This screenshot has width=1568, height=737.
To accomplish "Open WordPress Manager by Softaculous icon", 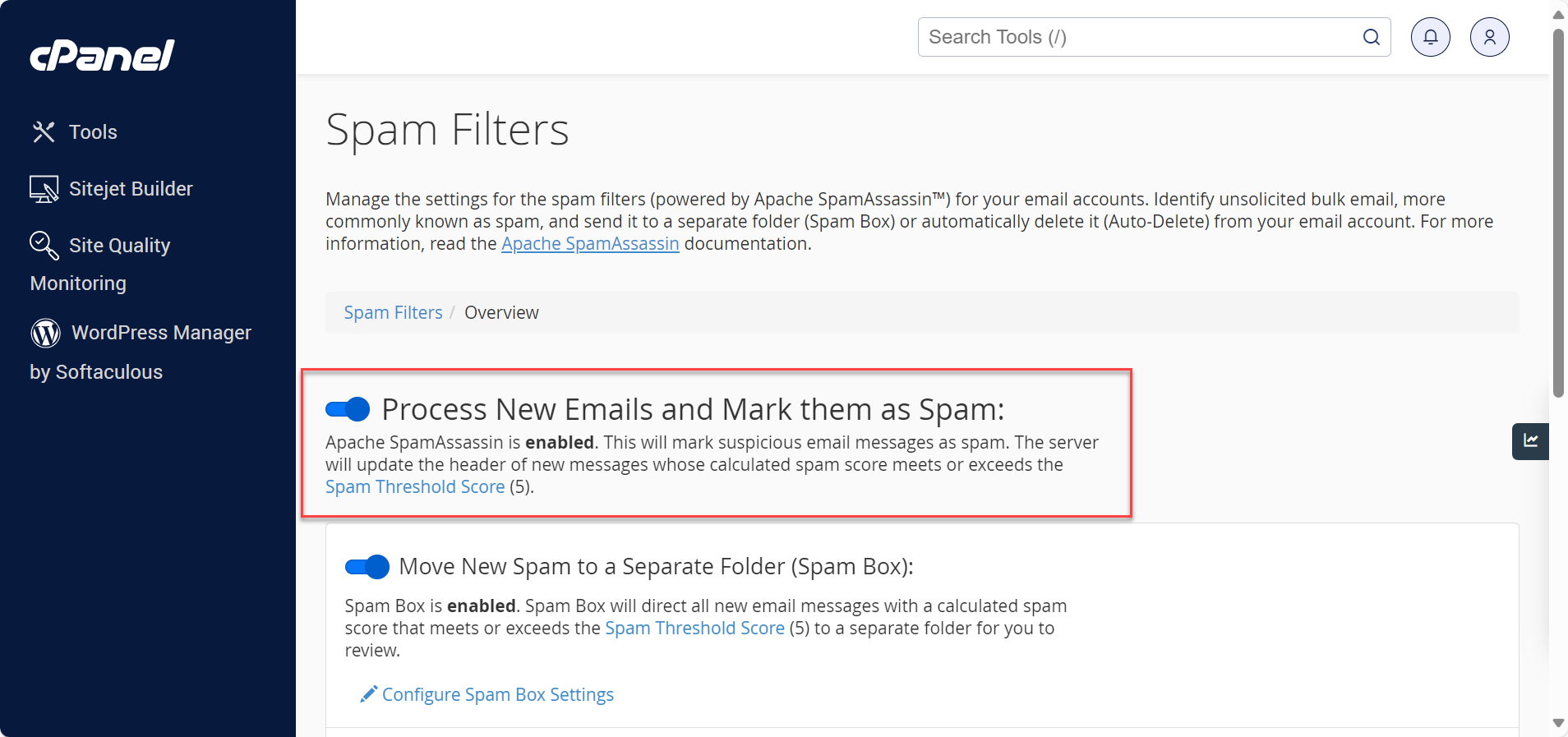I will [x=45, y=333].
